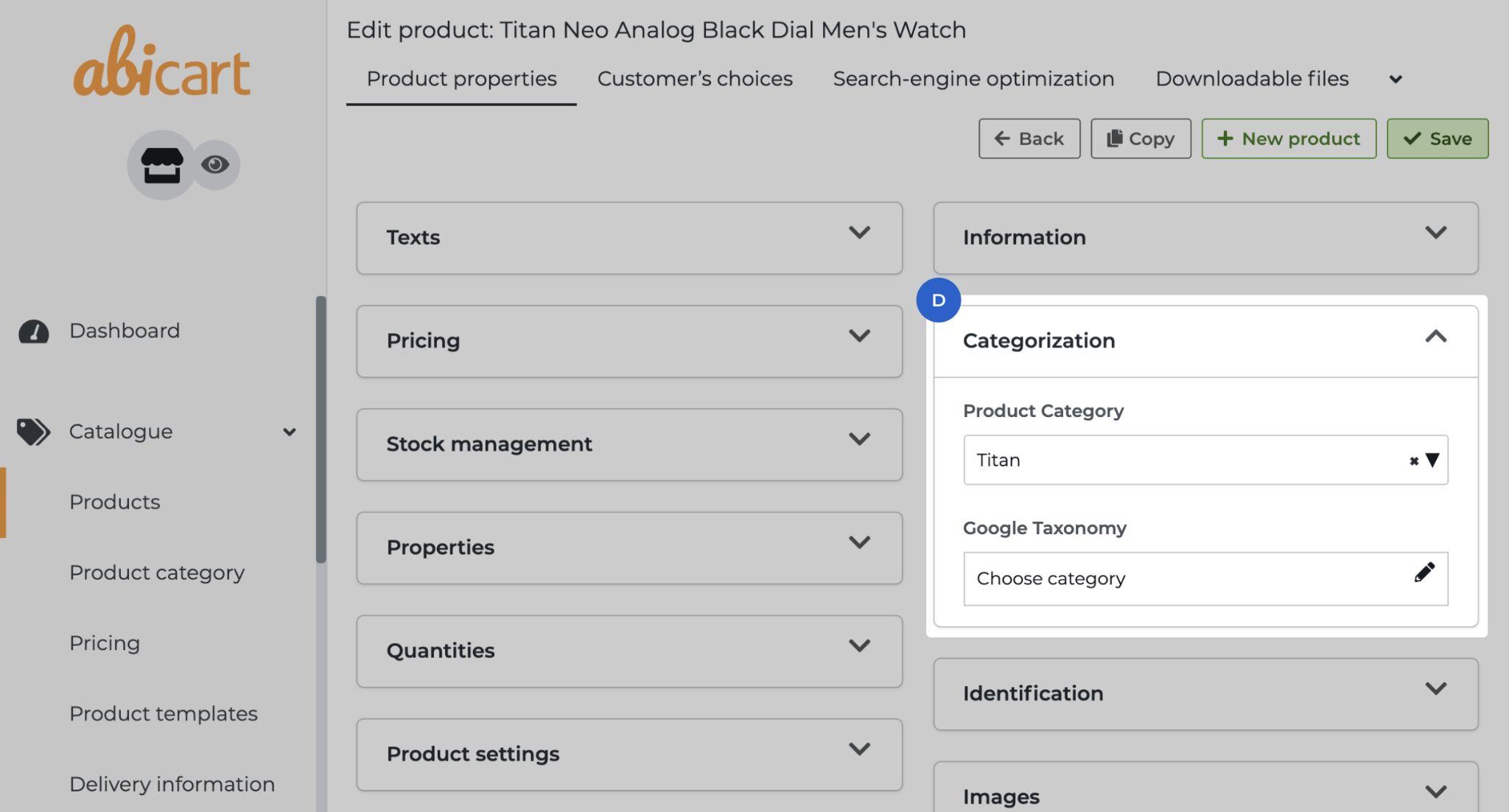Switch to Customer's choices tab
This screenshot has height=812, width=1509.
click(694, 79)
